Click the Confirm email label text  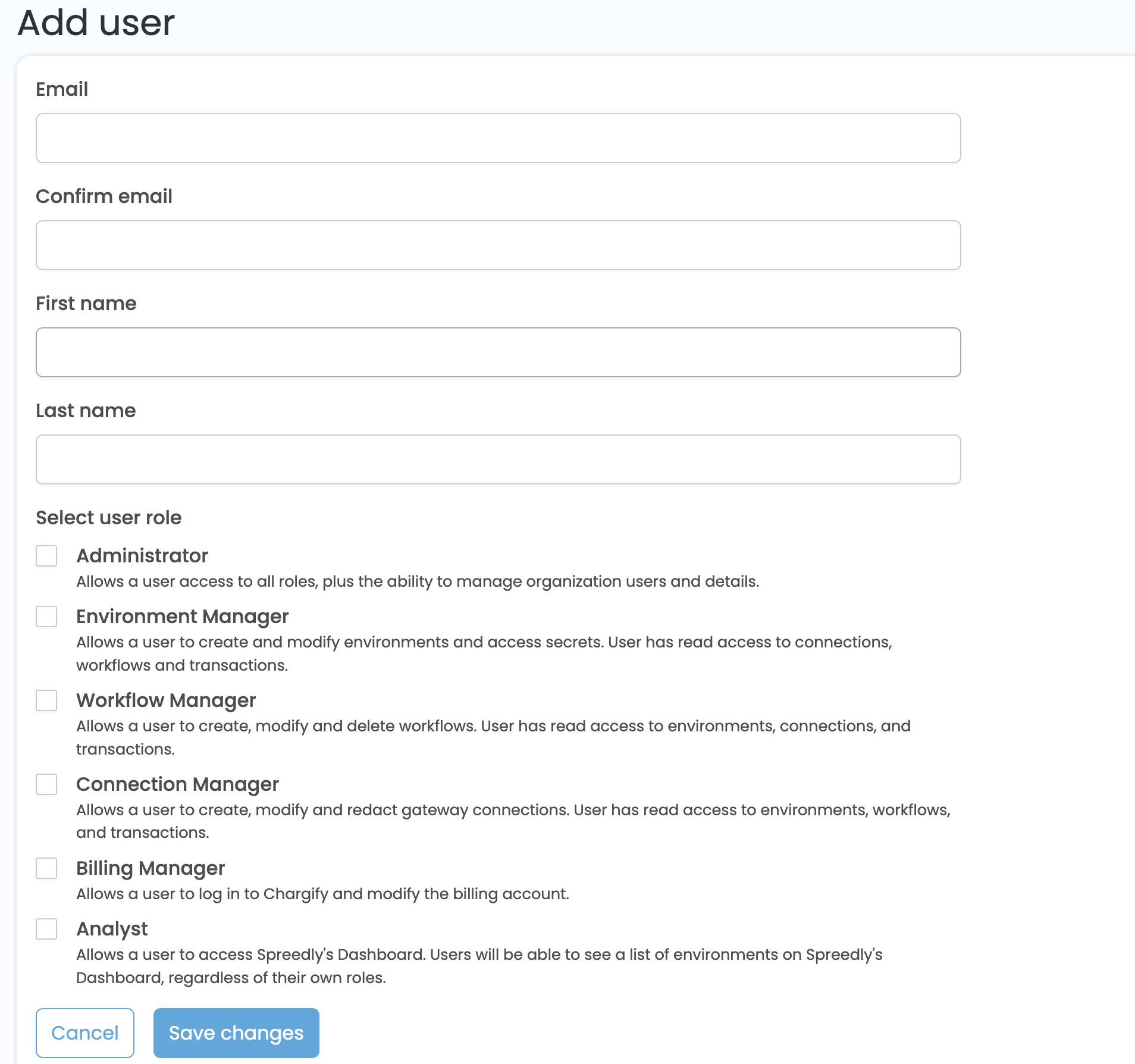[104, 196]
